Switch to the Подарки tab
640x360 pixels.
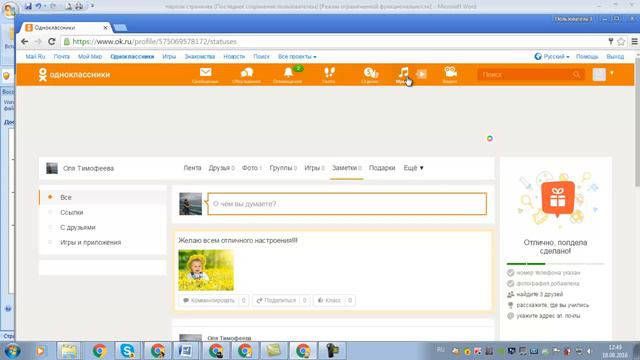coord(382,168)
